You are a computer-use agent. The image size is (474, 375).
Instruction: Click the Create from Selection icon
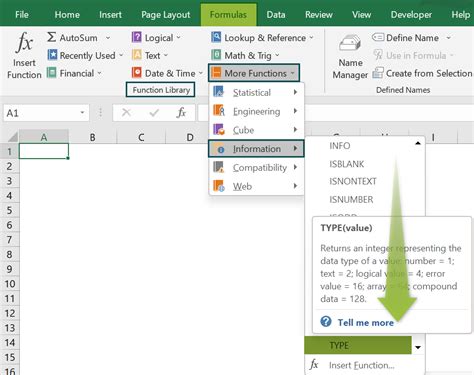[x=378, y=73]
